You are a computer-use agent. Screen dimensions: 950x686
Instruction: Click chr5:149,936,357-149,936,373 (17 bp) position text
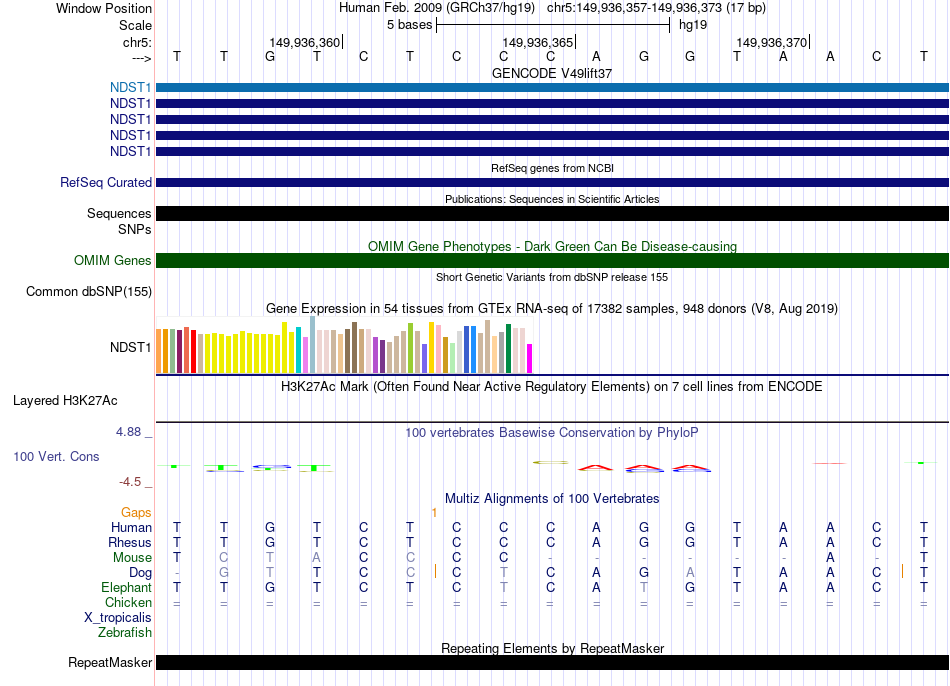(x=656, y=8)
